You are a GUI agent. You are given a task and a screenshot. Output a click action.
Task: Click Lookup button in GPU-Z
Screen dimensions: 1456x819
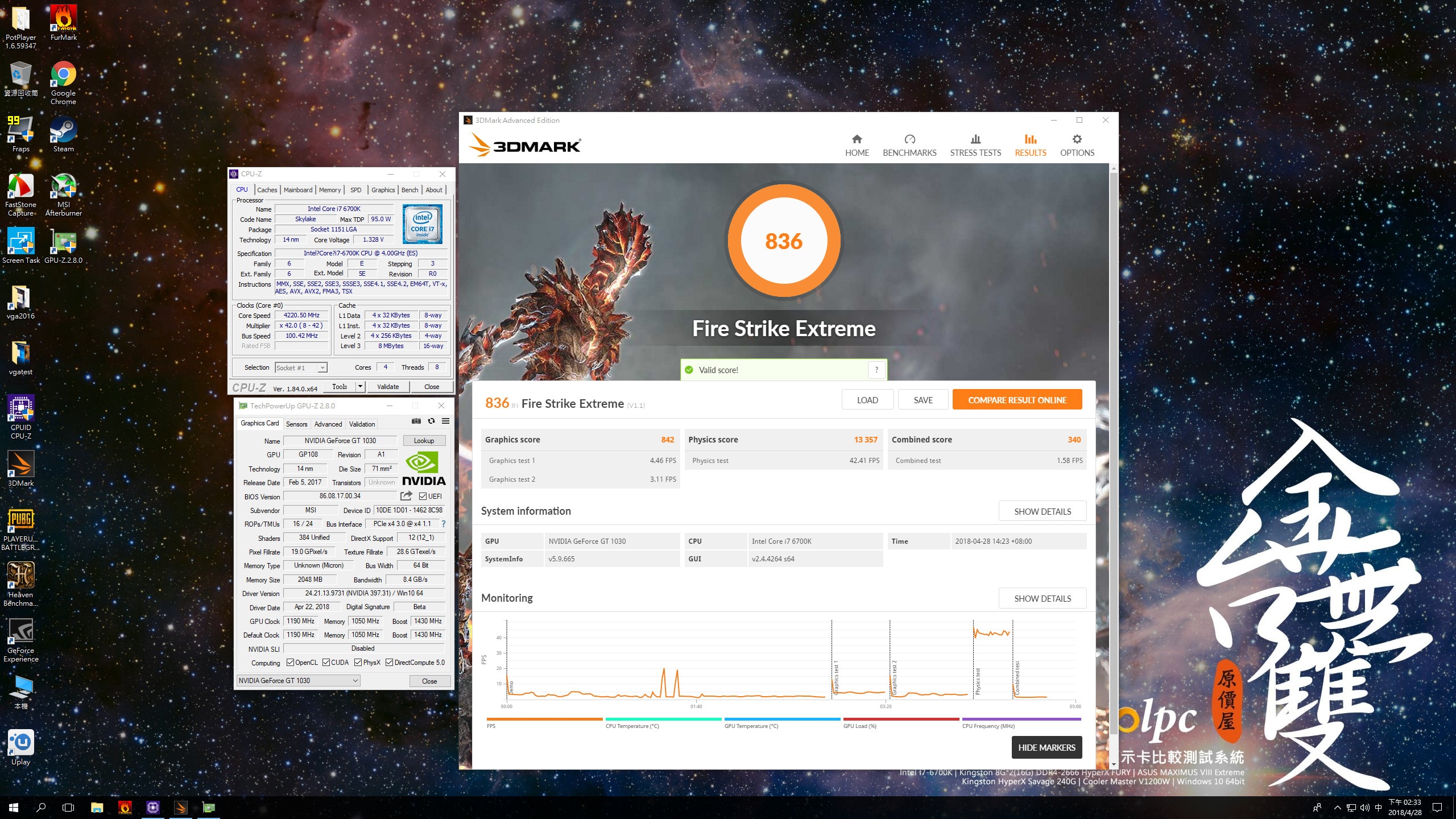pos(424,441)
